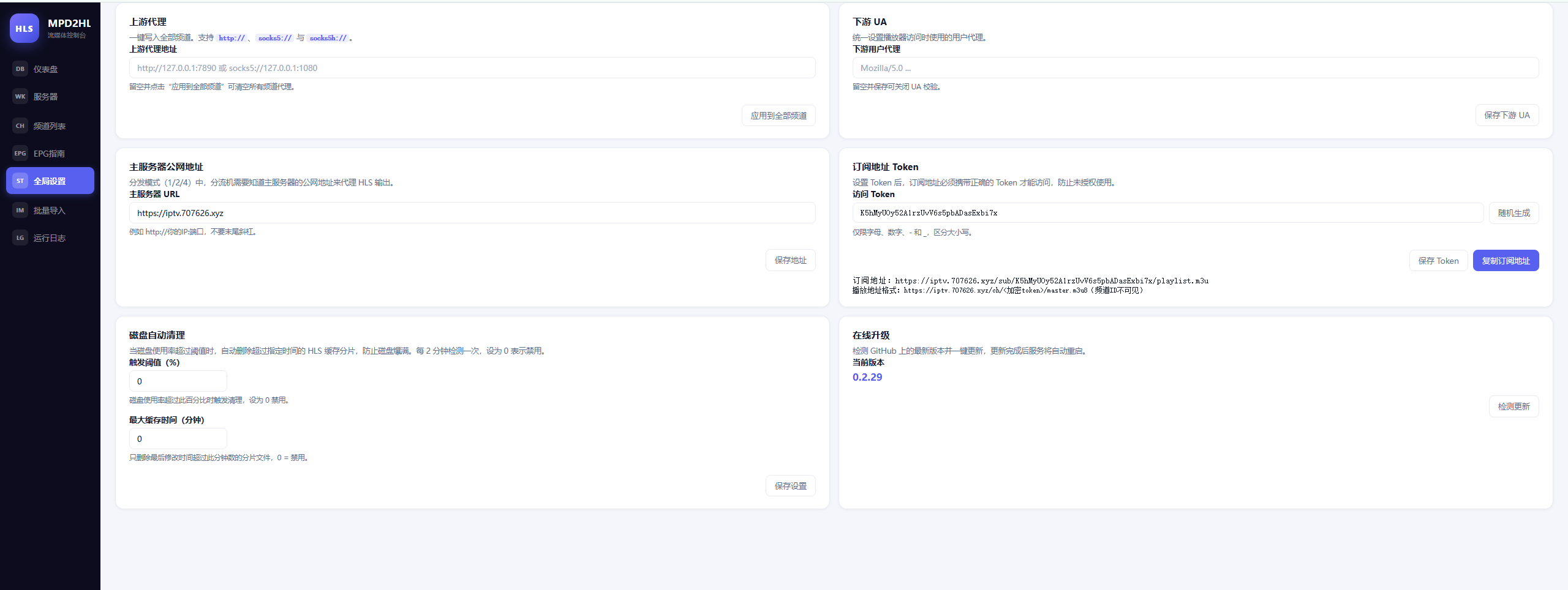Select the 全局设置 menu item
This screenshot has height=590, width=1568.
click(50, 181)
